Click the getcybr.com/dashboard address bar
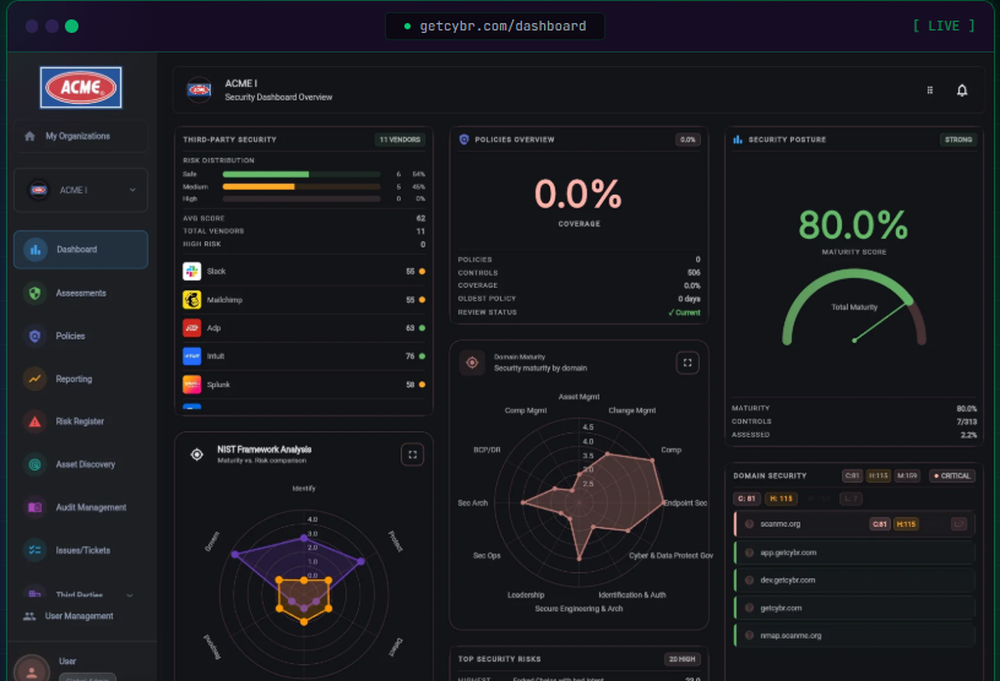1000x681 pixels. [x=495, y=26]
